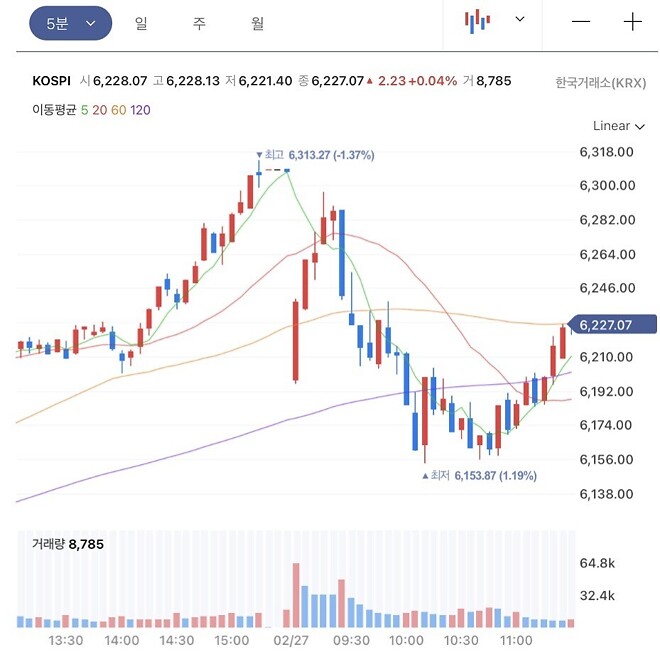
Task: Toggle the 20-period moving average
Action: point(99,110)
